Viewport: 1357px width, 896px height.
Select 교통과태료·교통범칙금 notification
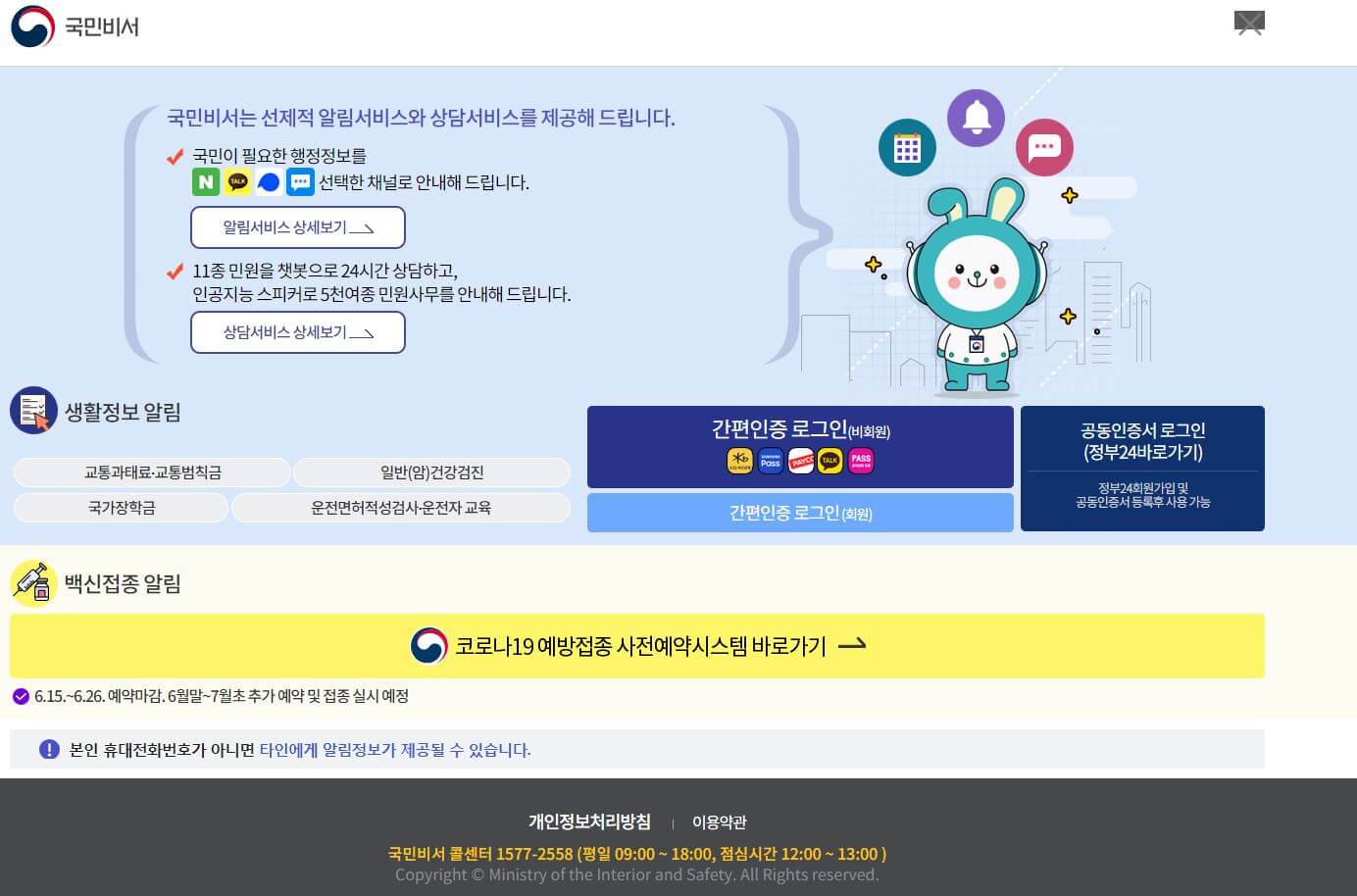tap(152, 473)
